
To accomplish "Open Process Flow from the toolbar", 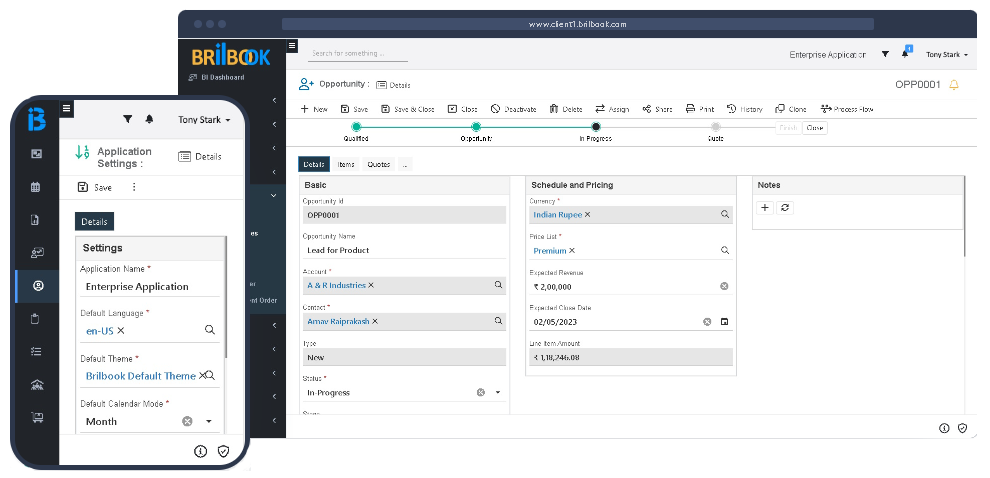I will [847, 109].
